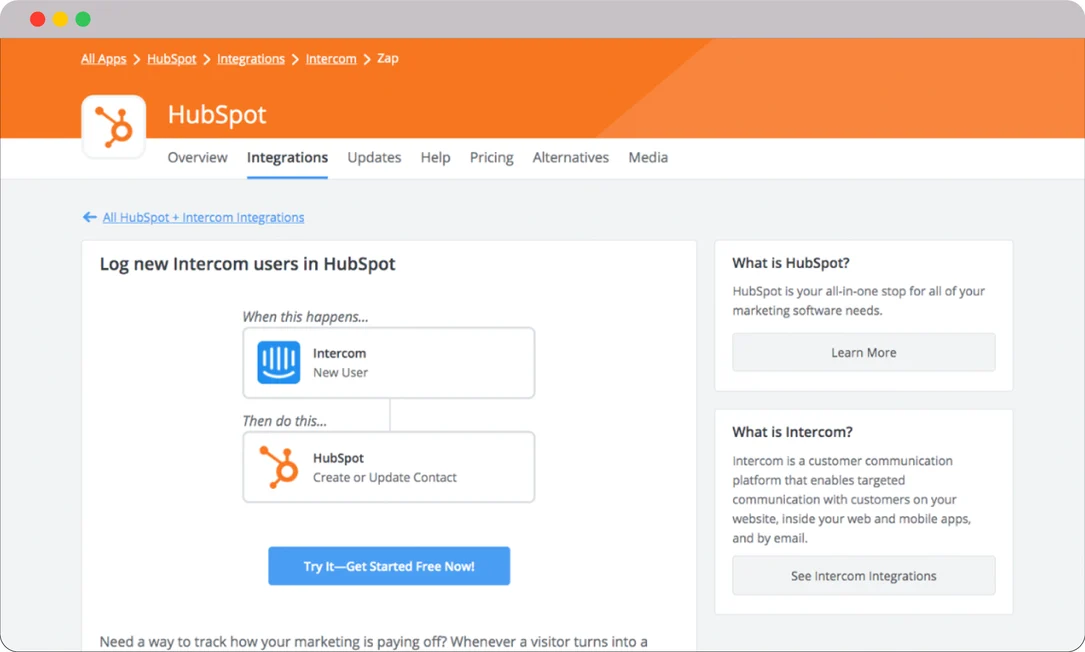The width and height of the screenshot is (1085, 652).
Task: Click the 'What is Intercom?' heading
Action: click(792, 432)
